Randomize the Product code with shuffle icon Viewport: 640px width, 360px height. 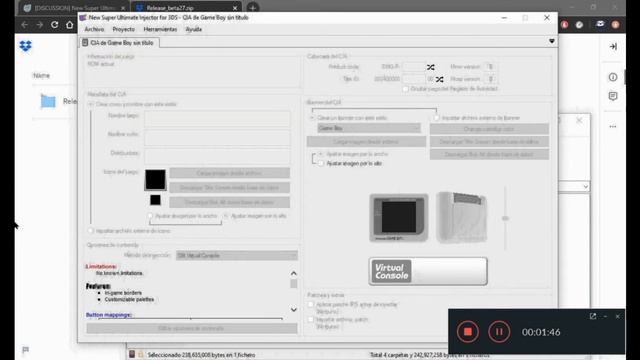(x=431, y=67)
